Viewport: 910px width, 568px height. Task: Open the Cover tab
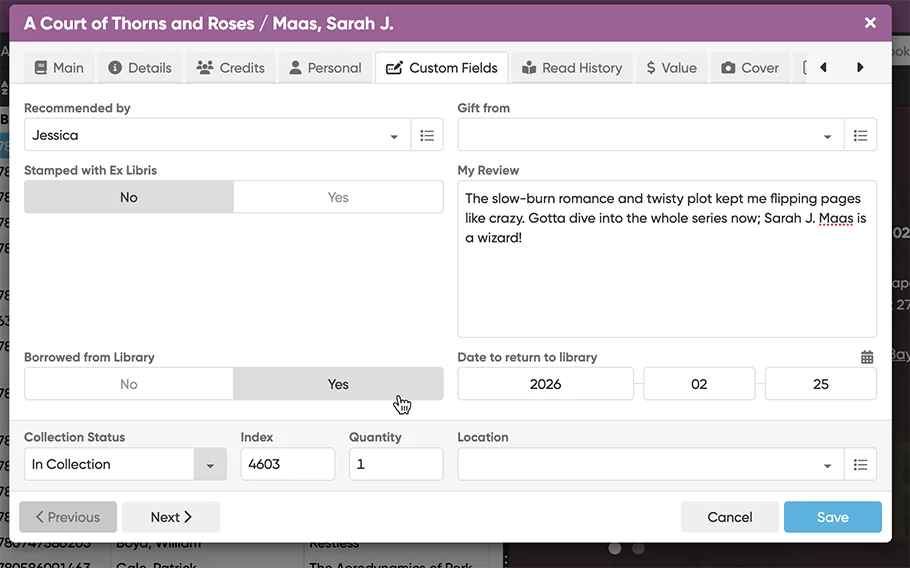749,68
